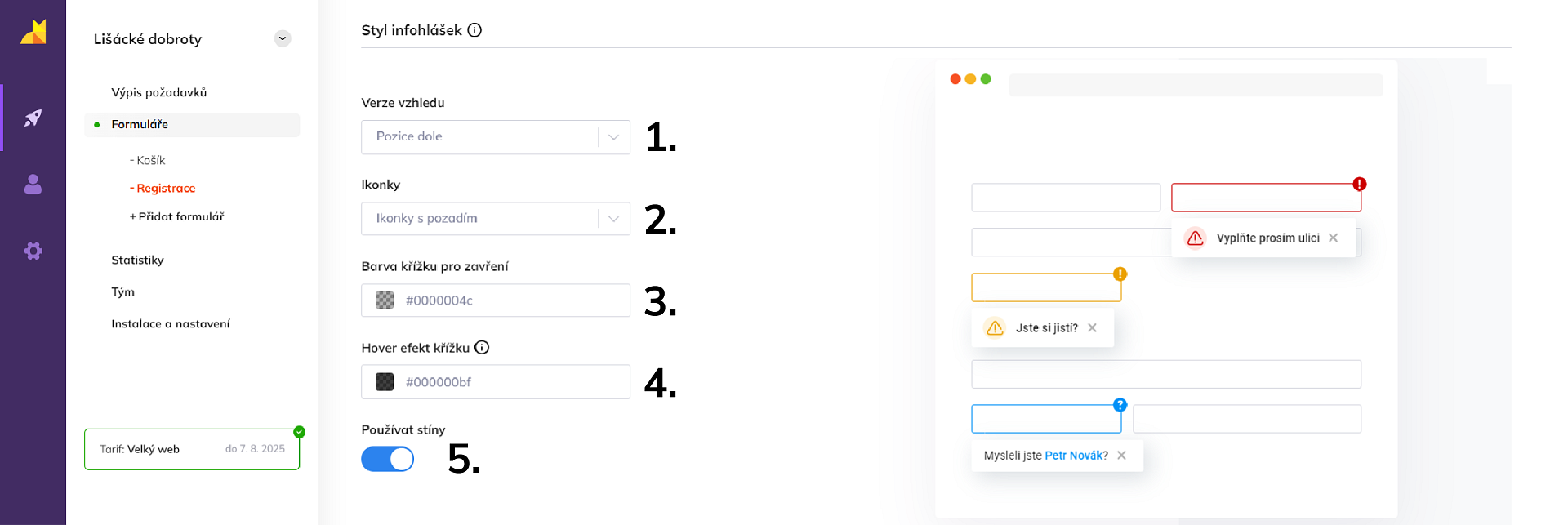Expand the Lišácké dobroty project switcher
The width and height of the screenshot is (1568, 525).
(x=283, y=38)
